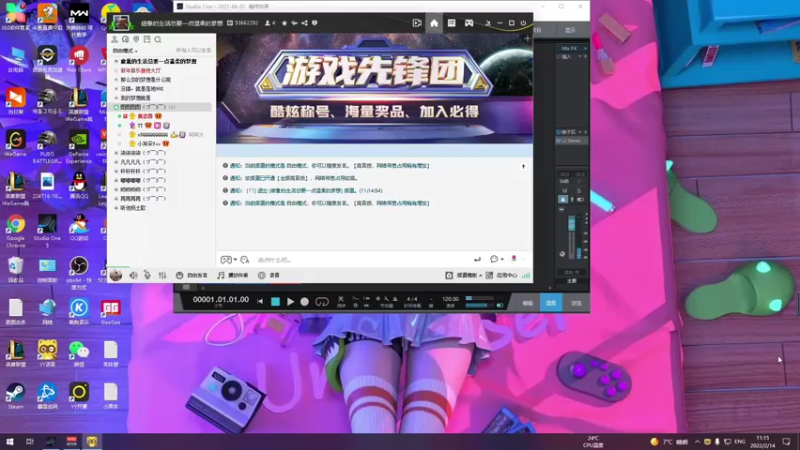The image size is (800, 450).
Task: Open the dropdown beside chat bubble icon
Action: [502, 259]
